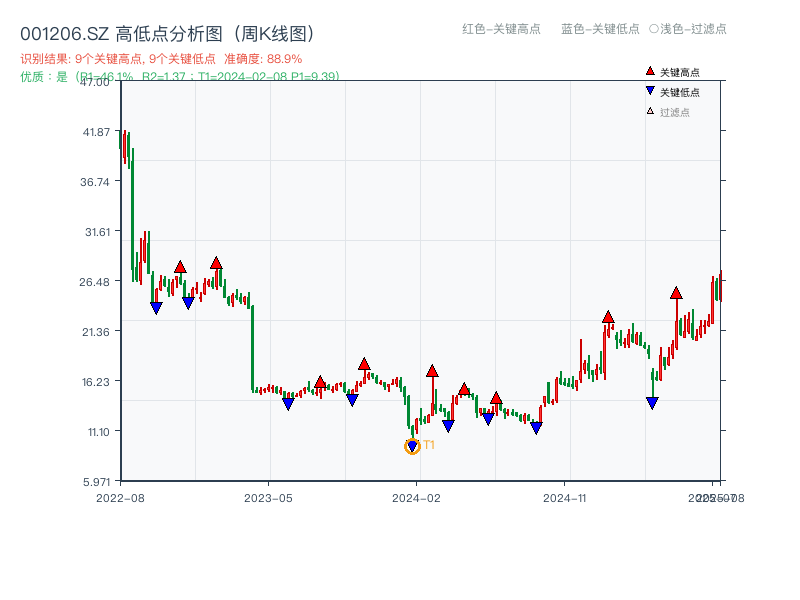Screen dimensions: 800x600
Task: Click the blue low marker inside the orange circle
Action: pos(411,444)
